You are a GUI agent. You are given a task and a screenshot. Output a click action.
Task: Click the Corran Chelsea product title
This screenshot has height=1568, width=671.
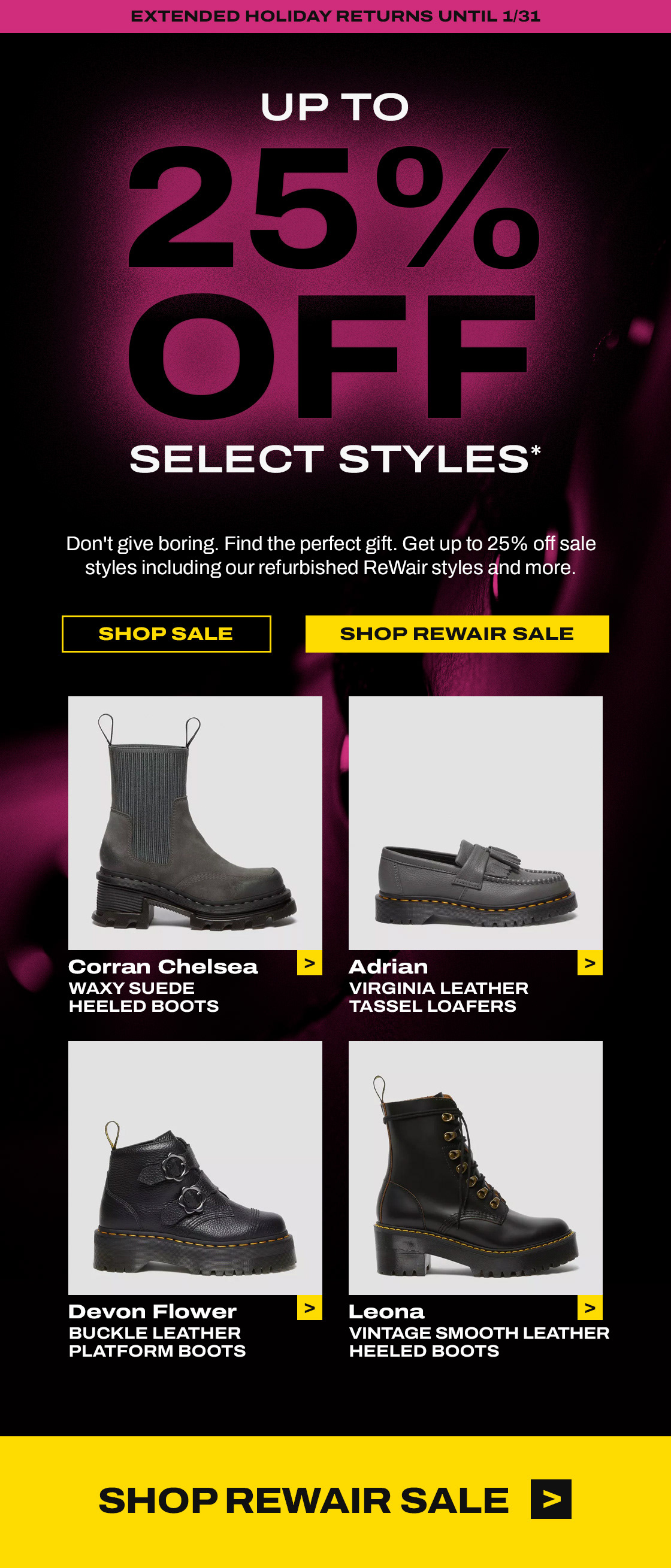click(163, 967)
